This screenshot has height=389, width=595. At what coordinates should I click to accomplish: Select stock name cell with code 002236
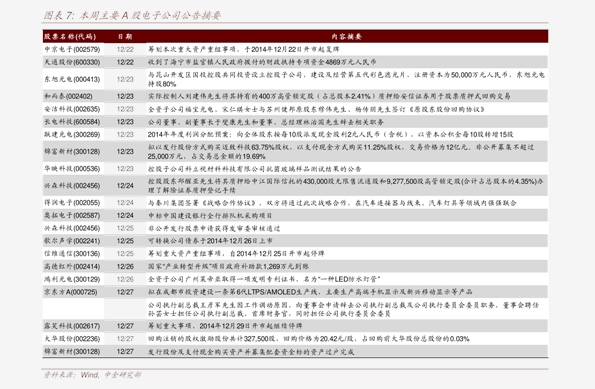[x=72, y=339]
